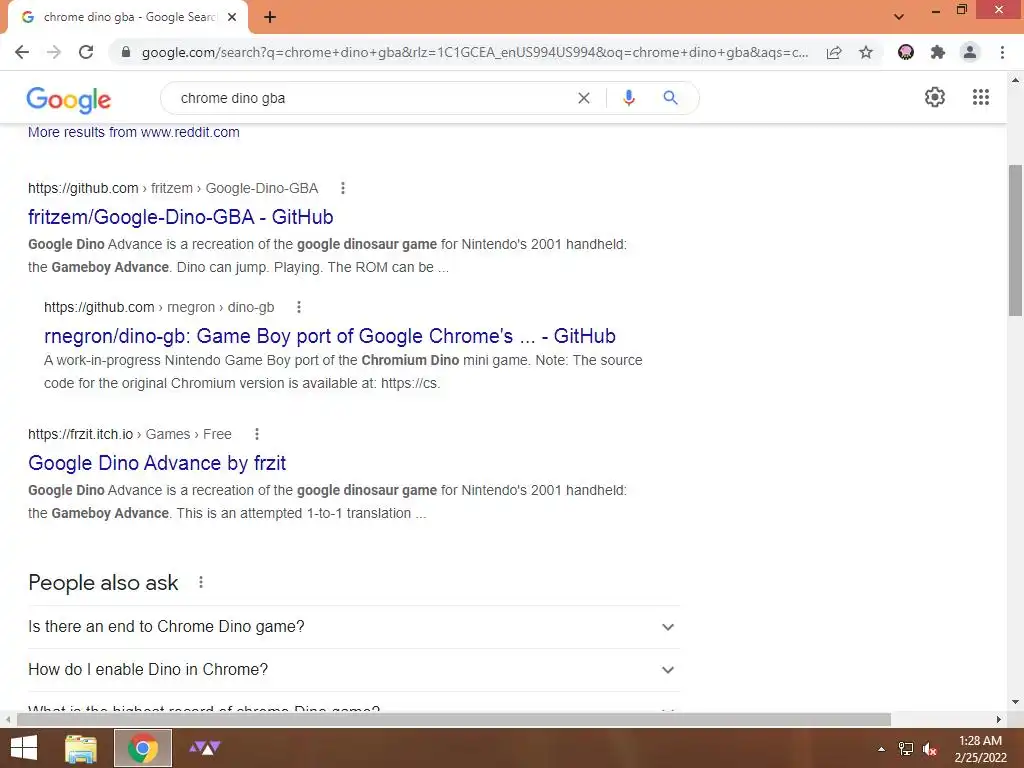Open 'More results from www.reddit.com' link
Viewport: 1024px width, 768px height.
tap(134, 132)
